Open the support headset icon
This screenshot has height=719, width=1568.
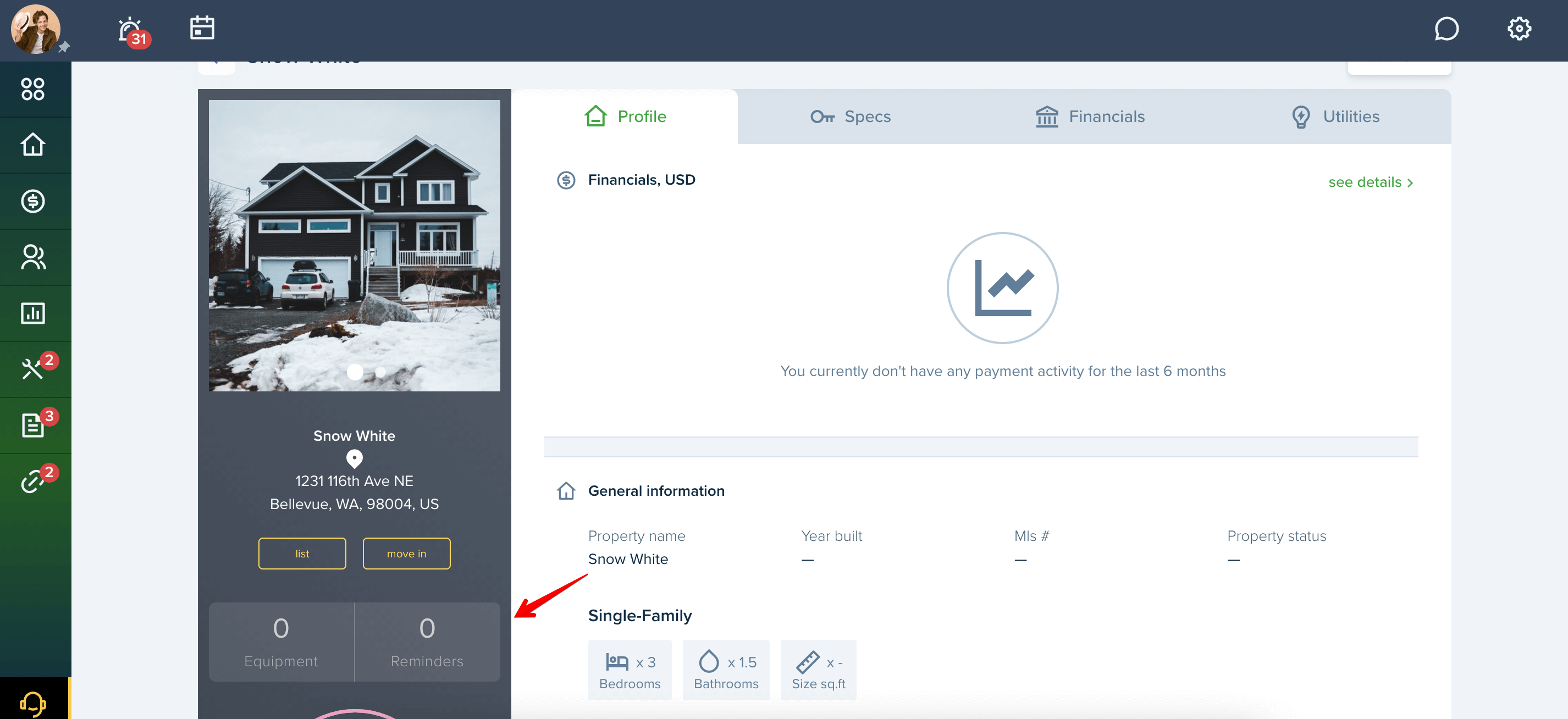click(x=33, y=704)
